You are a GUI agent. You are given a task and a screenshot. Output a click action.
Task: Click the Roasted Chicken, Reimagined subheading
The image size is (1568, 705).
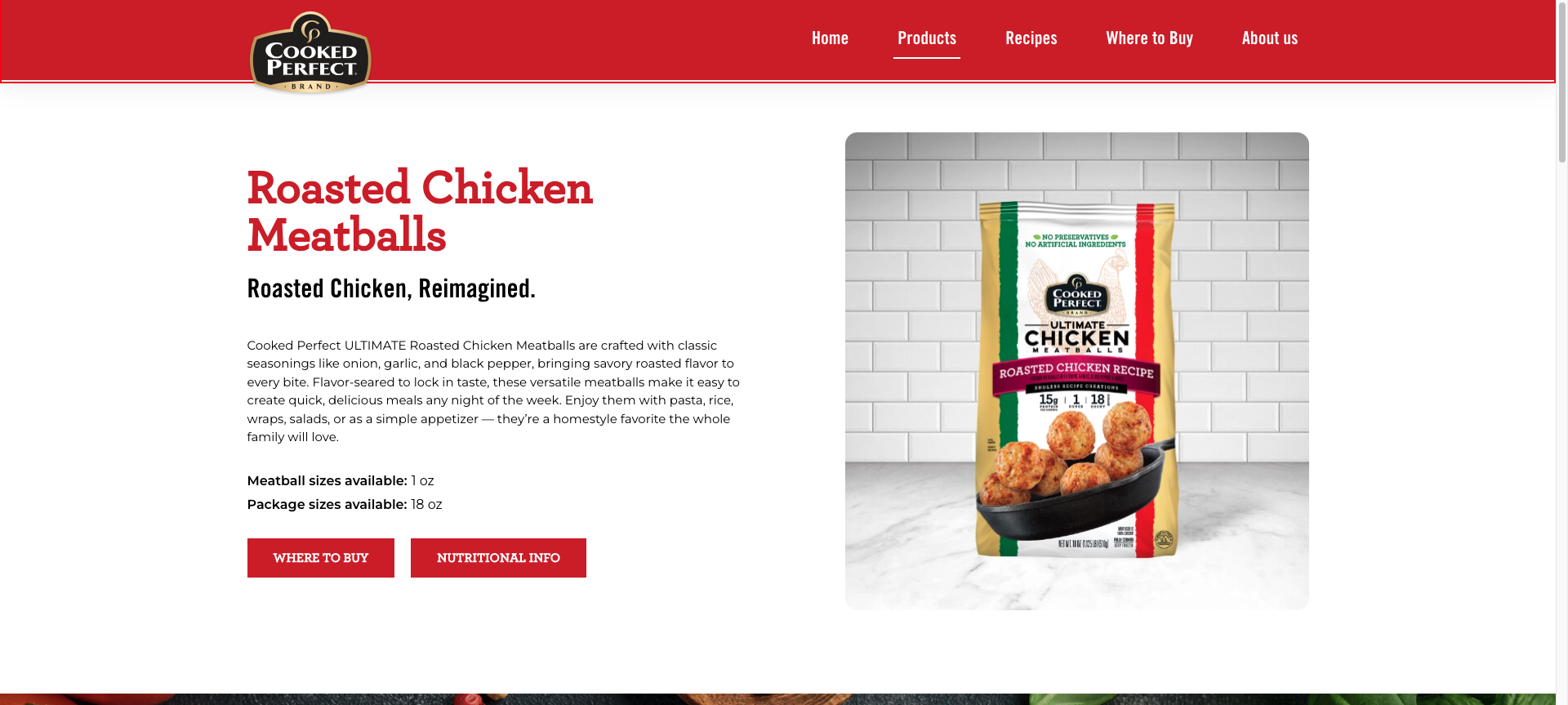pos(391,288)
